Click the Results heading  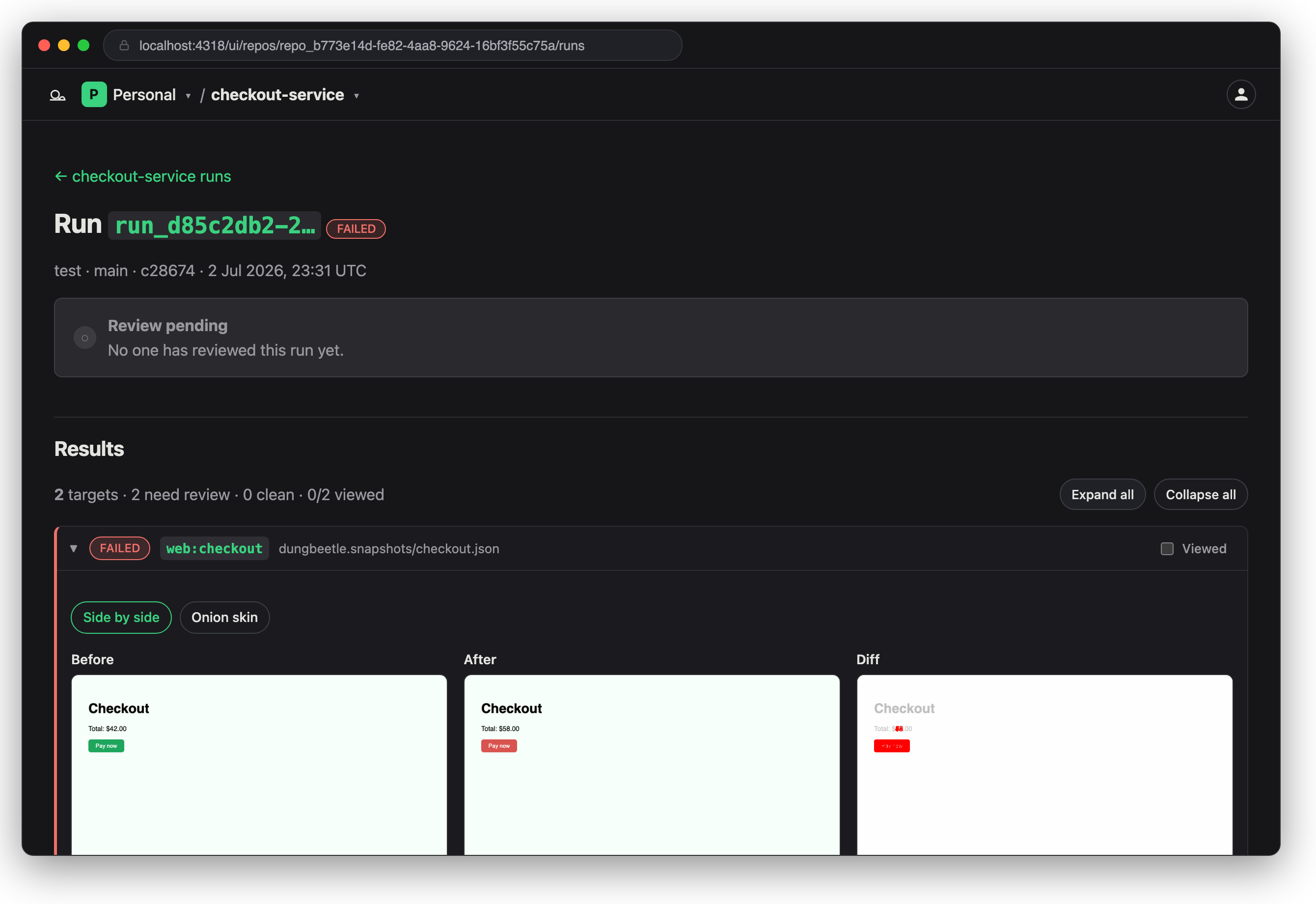(x=89, y=449)
